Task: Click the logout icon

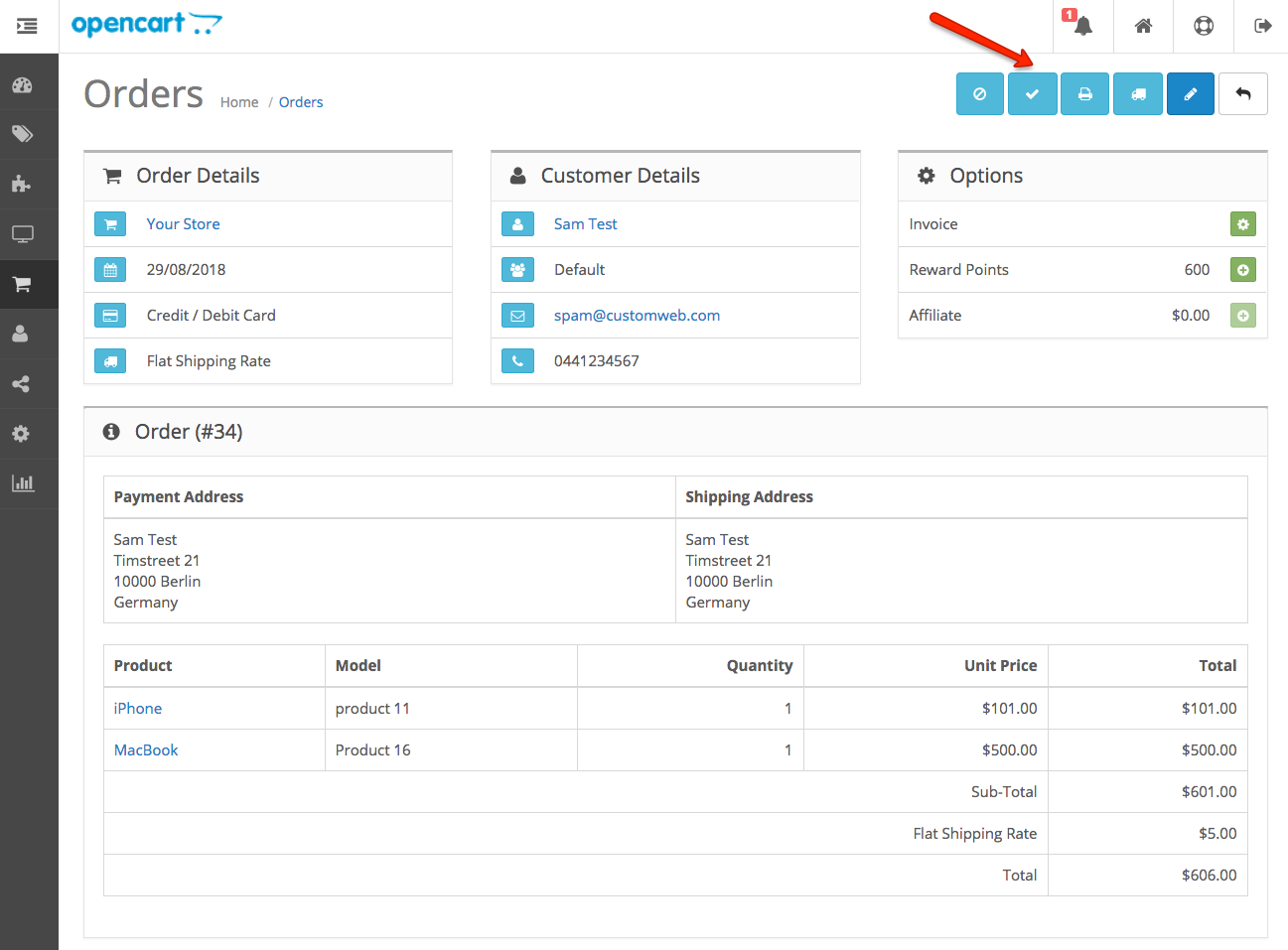Action: click(x=1262, y=27)
